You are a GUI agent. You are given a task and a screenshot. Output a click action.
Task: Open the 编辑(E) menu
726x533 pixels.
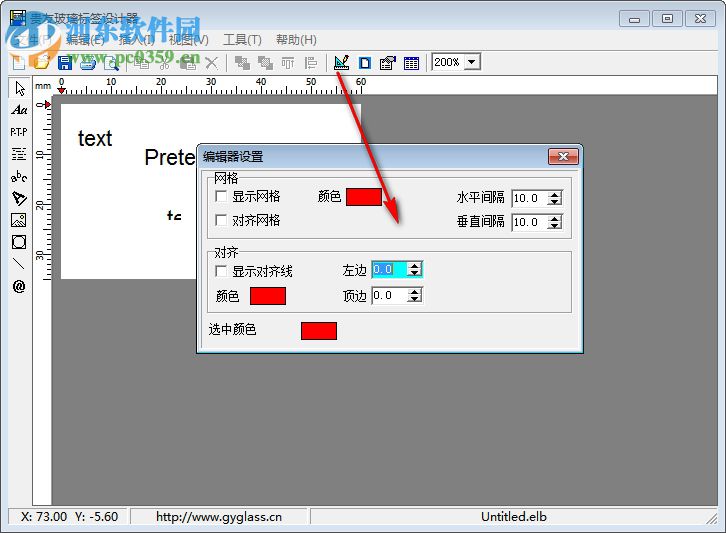[85, 40]
